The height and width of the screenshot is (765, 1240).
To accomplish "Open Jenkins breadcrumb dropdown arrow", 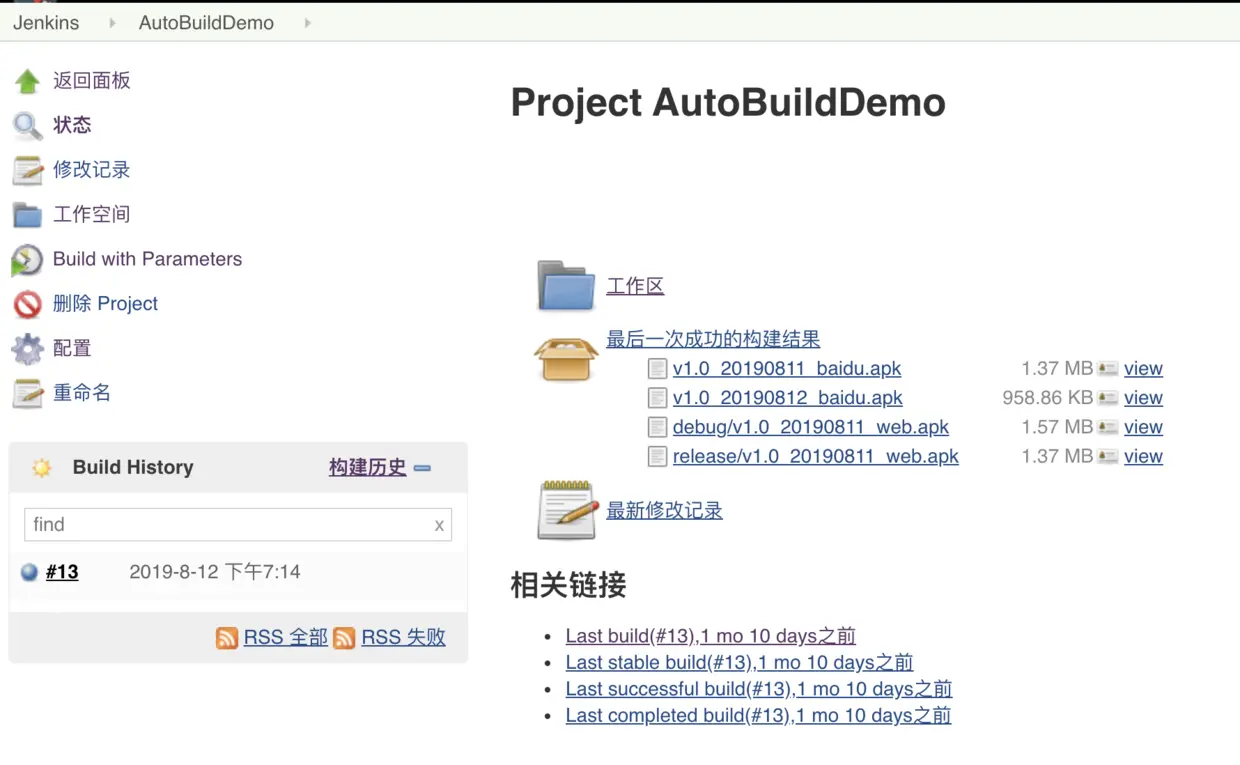I will 112,22.
